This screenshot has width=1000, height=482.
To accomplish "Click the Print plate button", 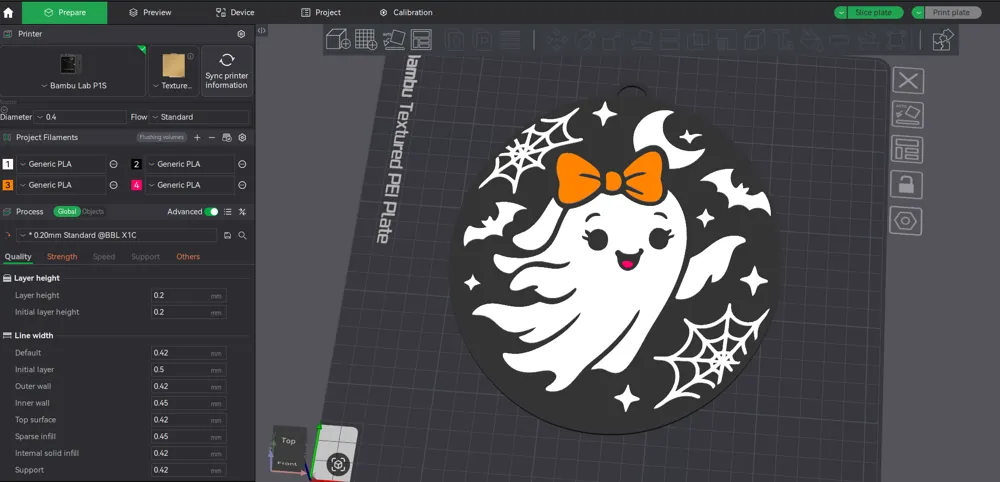I will [x=953, y=12].
